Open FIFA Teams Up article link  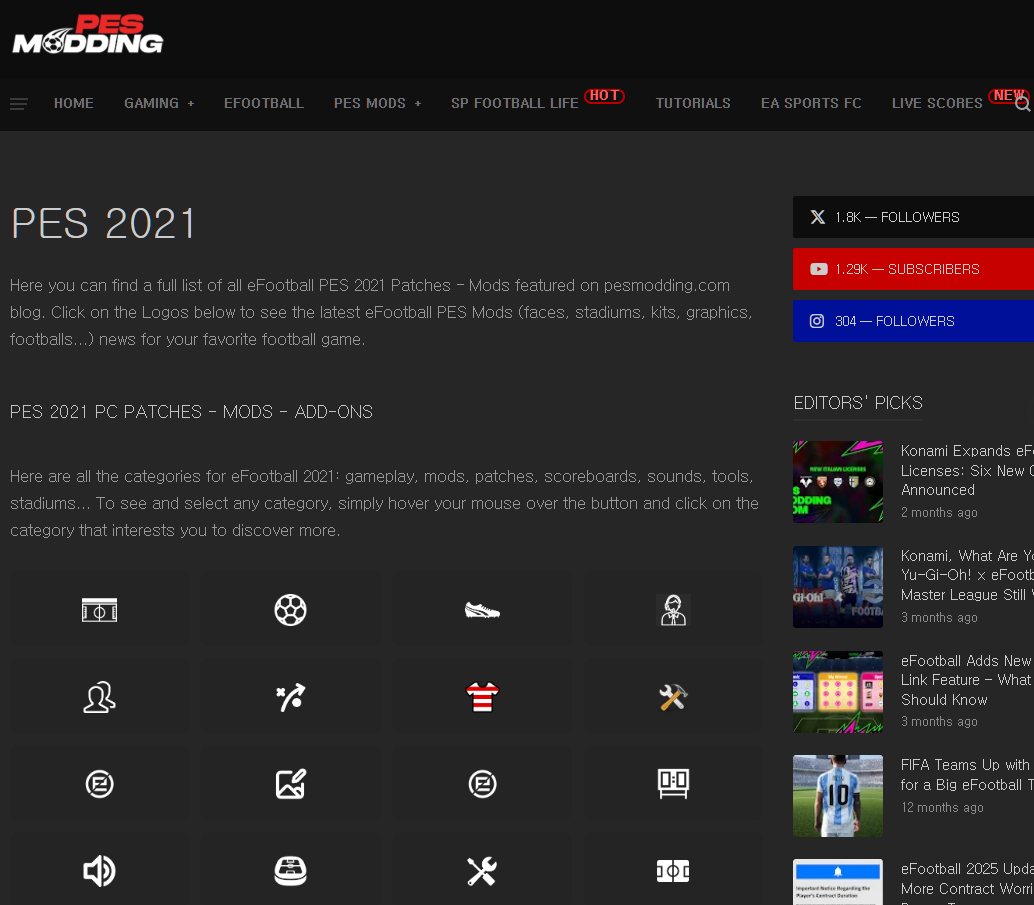pyautogui.click(x=967, y=775)
